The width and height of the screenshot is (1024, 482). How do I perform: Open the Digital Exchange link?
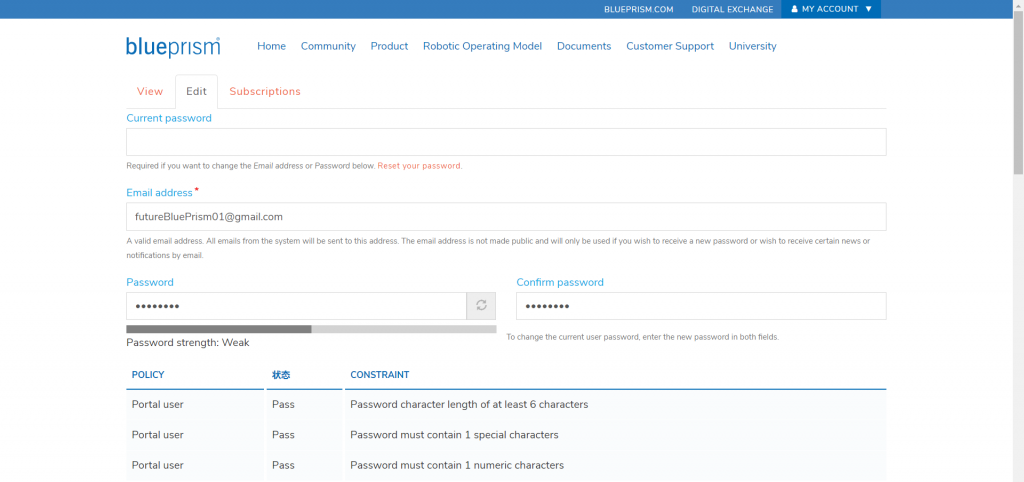pyautogui.click(x=732, y=9)
